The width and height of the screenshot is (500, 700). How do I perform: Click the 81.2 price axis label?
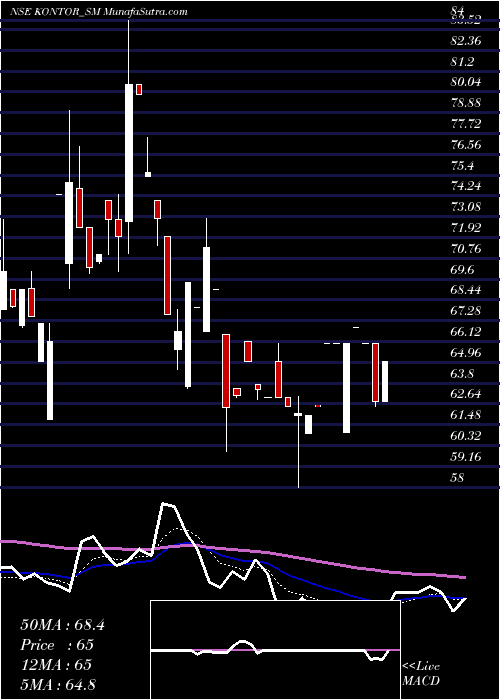[462, 62]
